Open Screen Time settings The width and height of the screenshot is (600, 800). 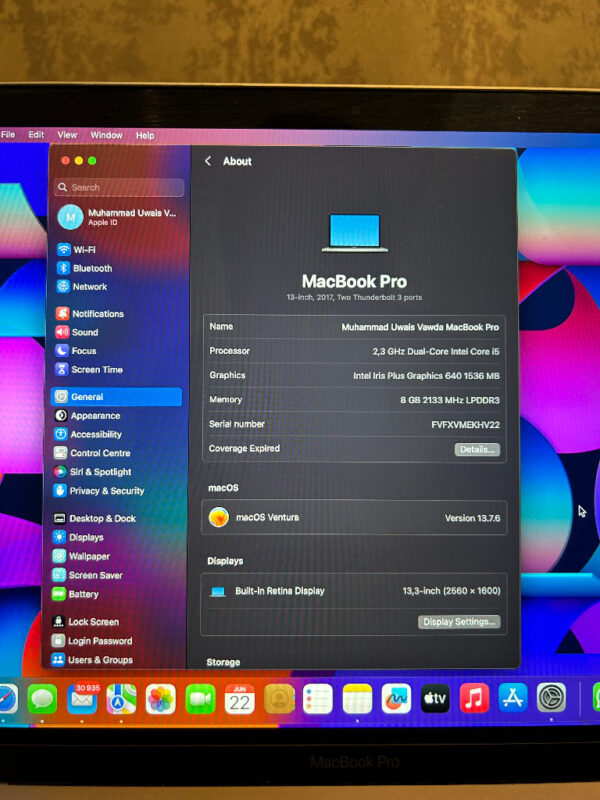[x=89, y=369]
